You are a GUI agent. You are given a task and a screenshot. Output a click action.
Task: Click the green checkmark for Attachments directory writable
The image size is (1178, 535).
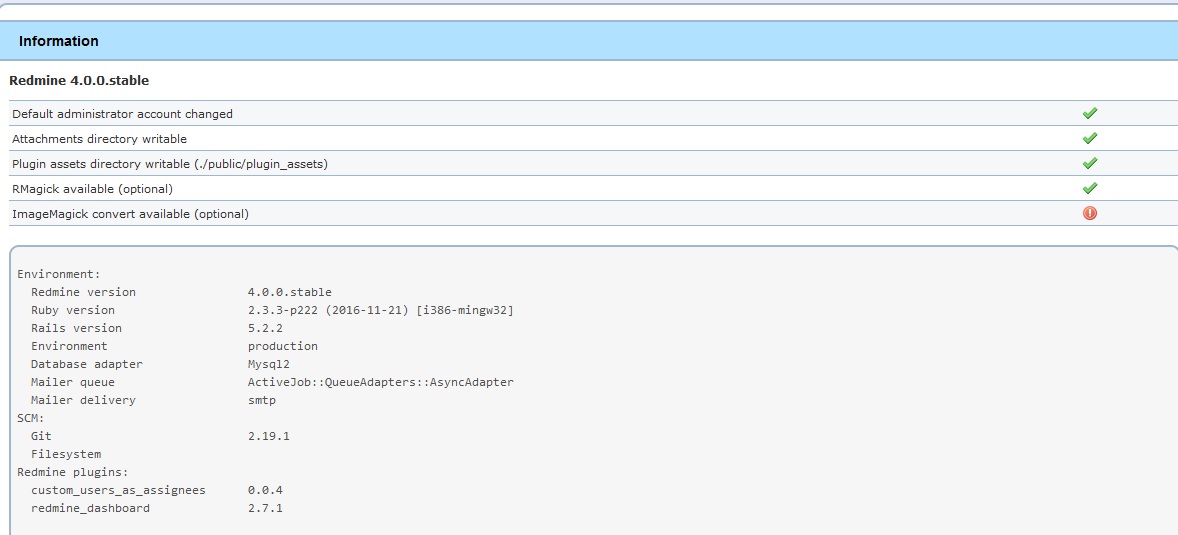tap(1089, 138)
